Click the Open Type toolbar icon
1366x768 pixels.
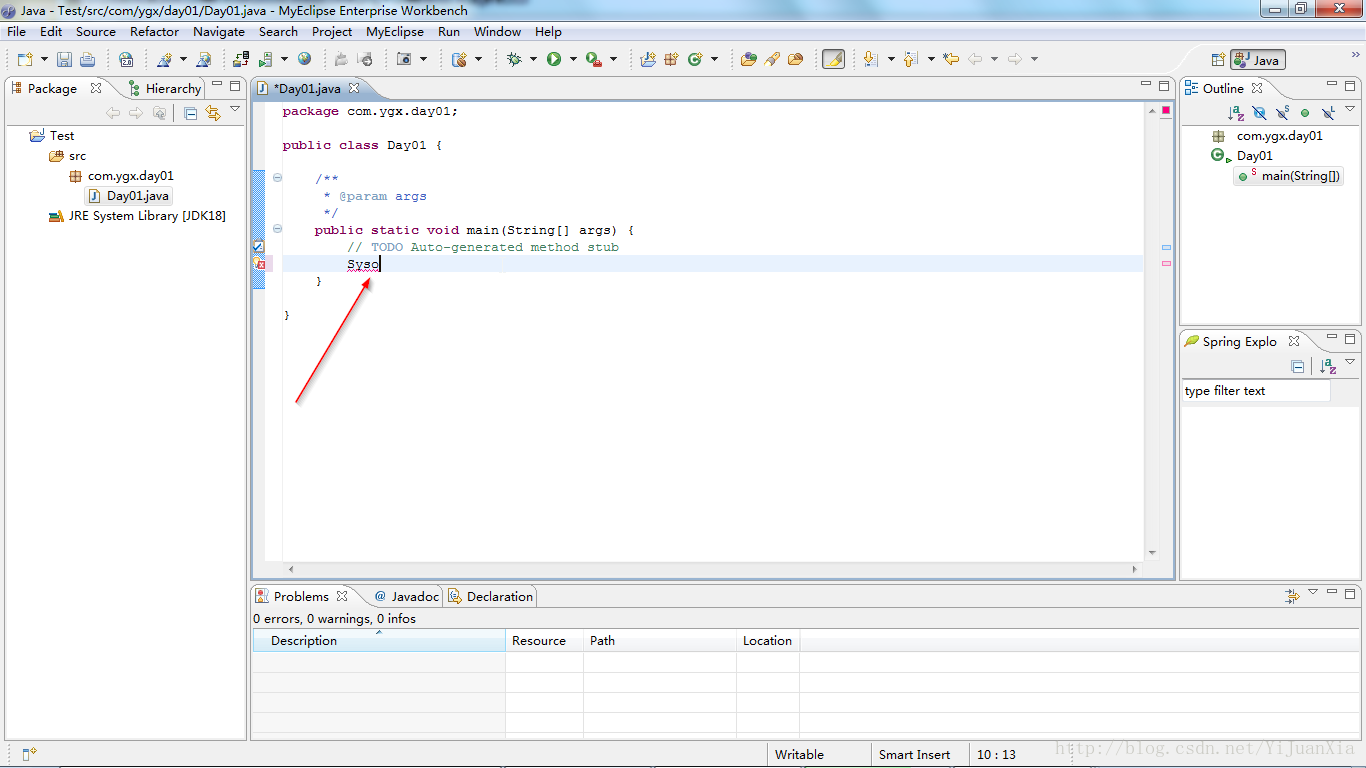tap(748, 59)
